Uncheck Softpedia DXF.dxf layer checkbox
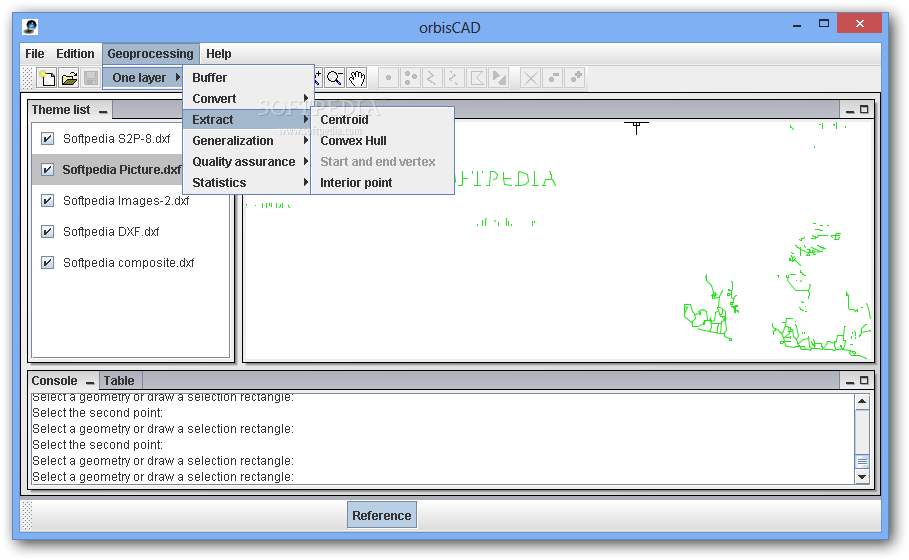 tap(48, 231)
